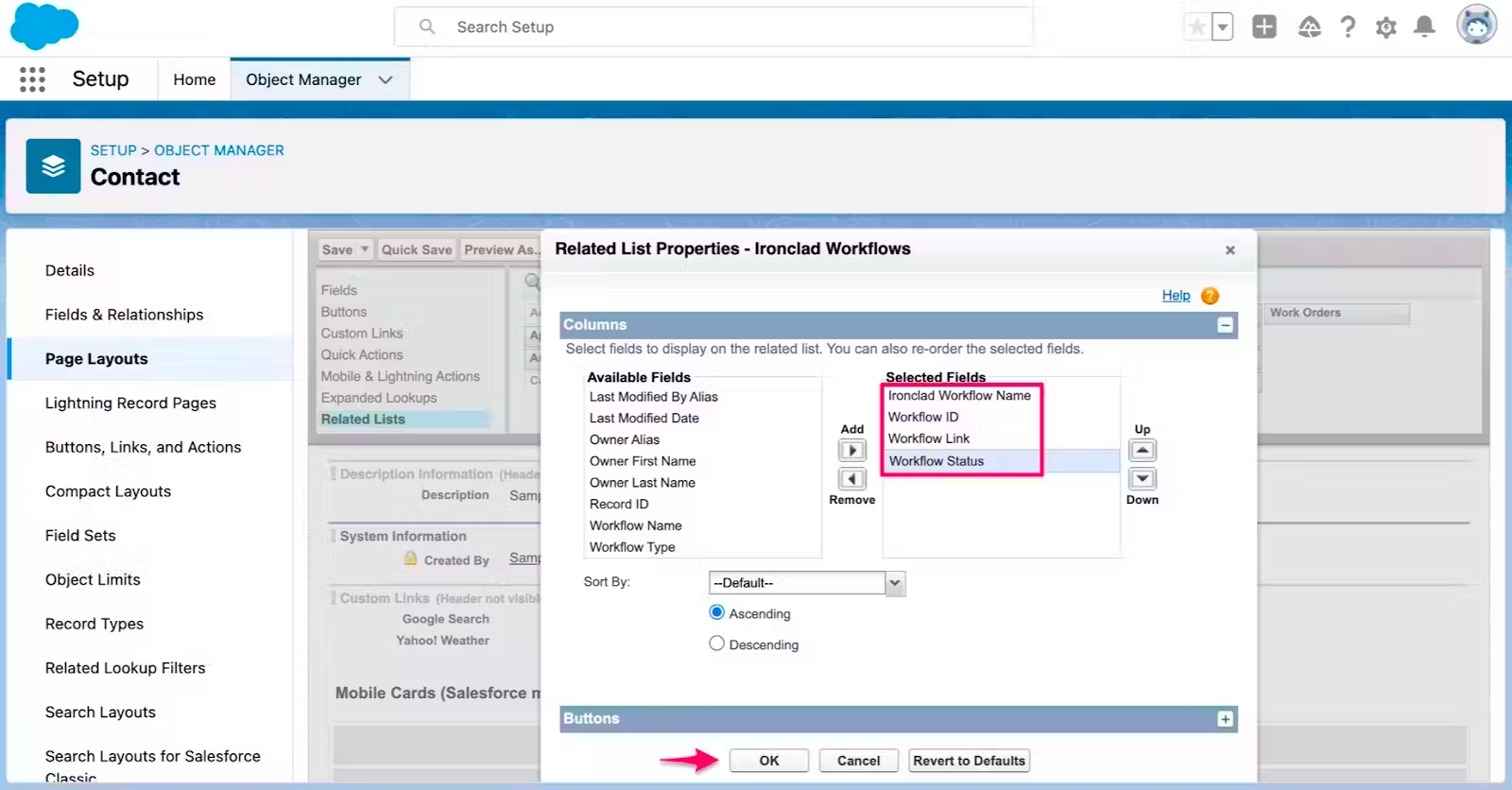Click the OBJECT MANAGER breadcrumb link

pos(219,150)
